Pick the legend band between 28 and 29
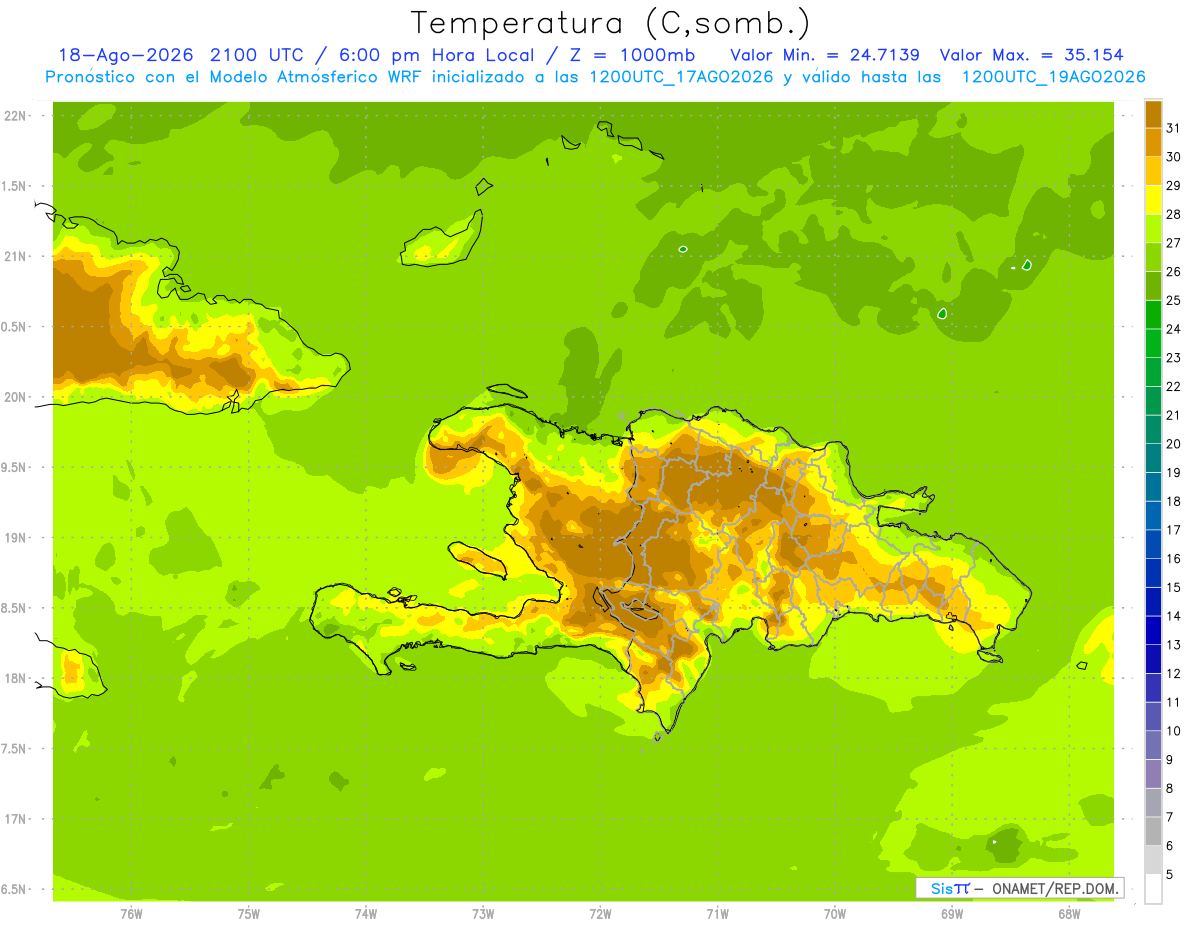Screen dimensions: 1200x927 click(x=1153, y=200)
